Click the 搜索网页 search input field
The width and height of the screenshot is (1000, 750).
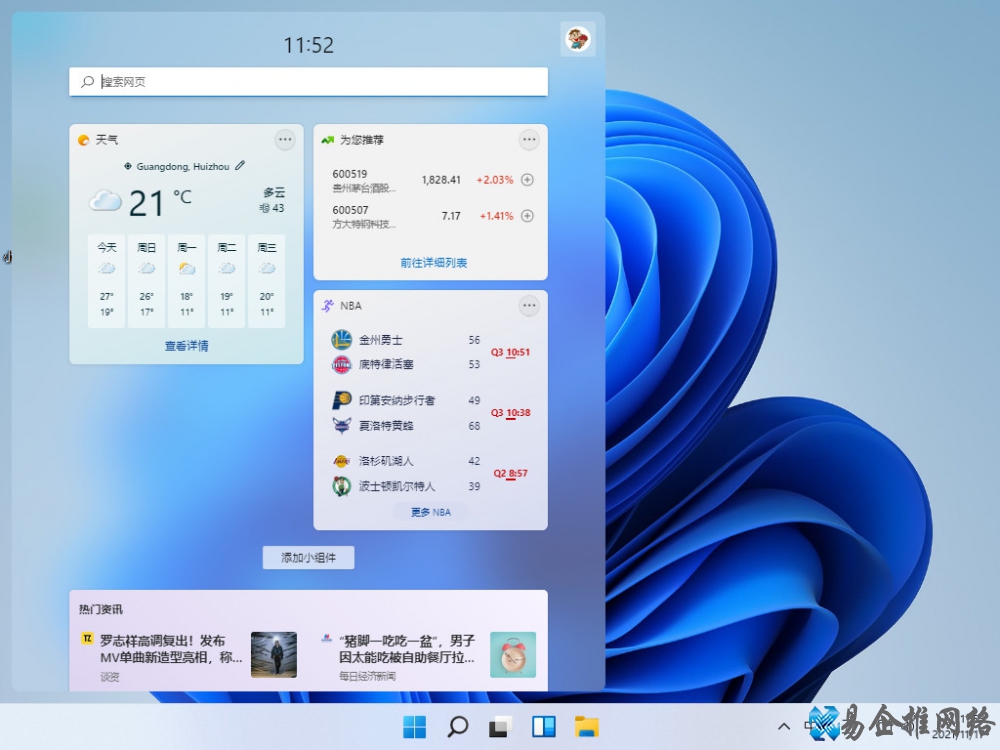[x=308, y=81]
